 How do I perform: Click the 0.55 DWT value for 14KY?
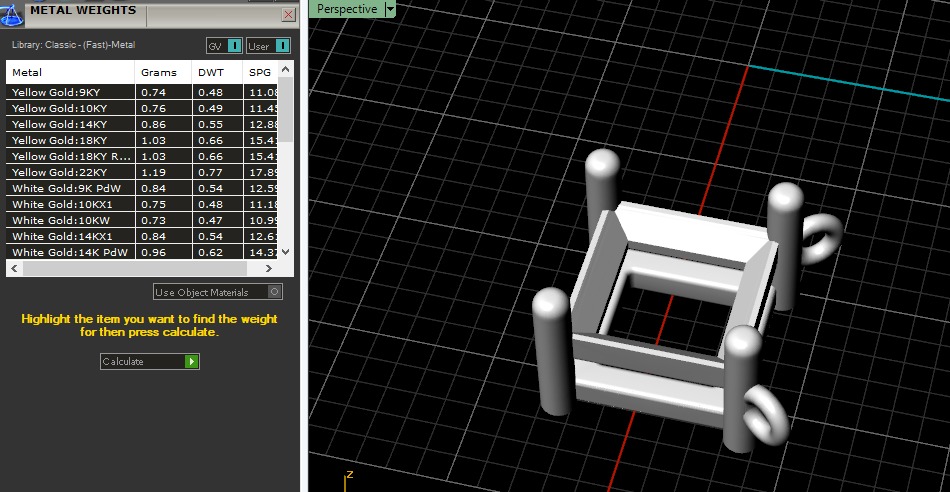tap(211, 124)
